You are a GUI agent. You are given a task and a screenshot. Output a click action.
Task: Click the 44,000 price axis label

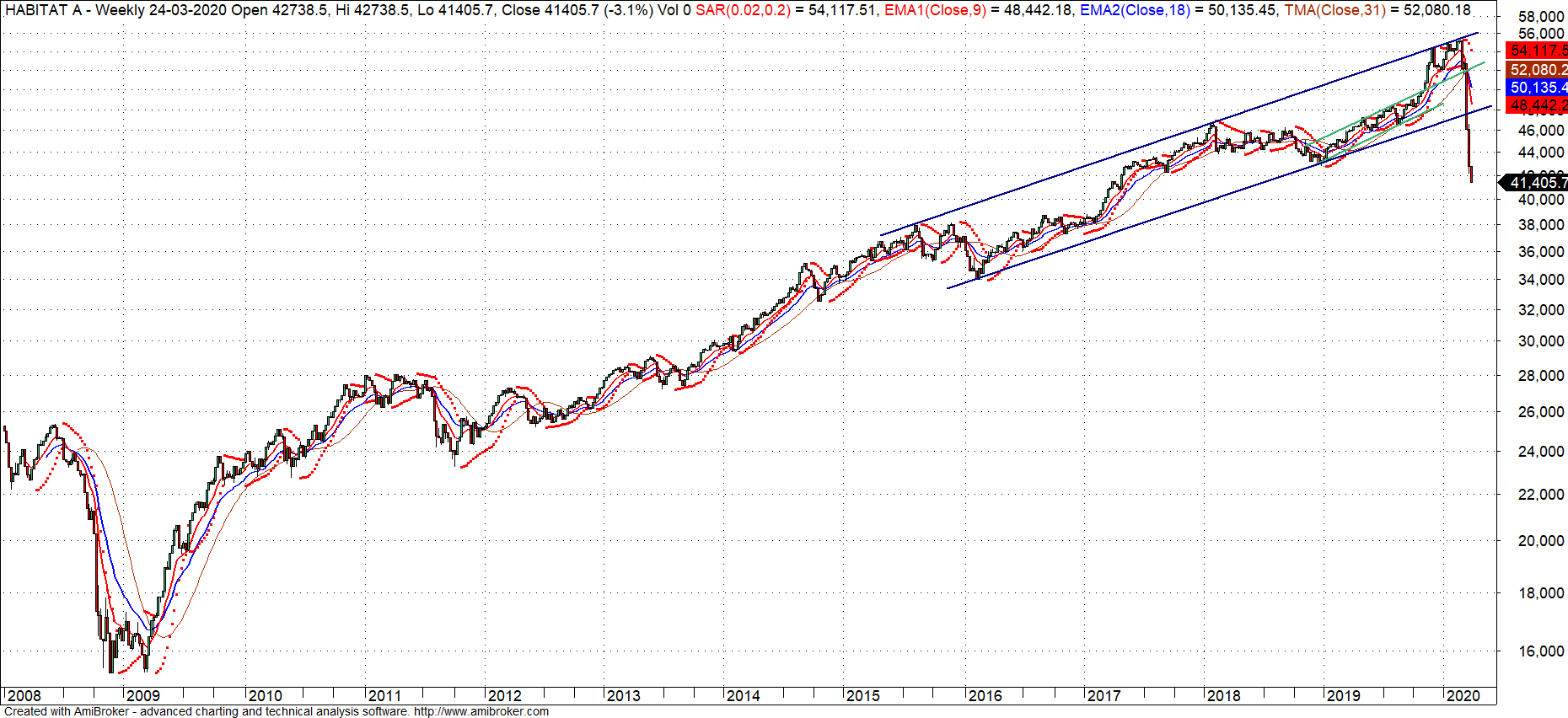(x=1541, y=153)
